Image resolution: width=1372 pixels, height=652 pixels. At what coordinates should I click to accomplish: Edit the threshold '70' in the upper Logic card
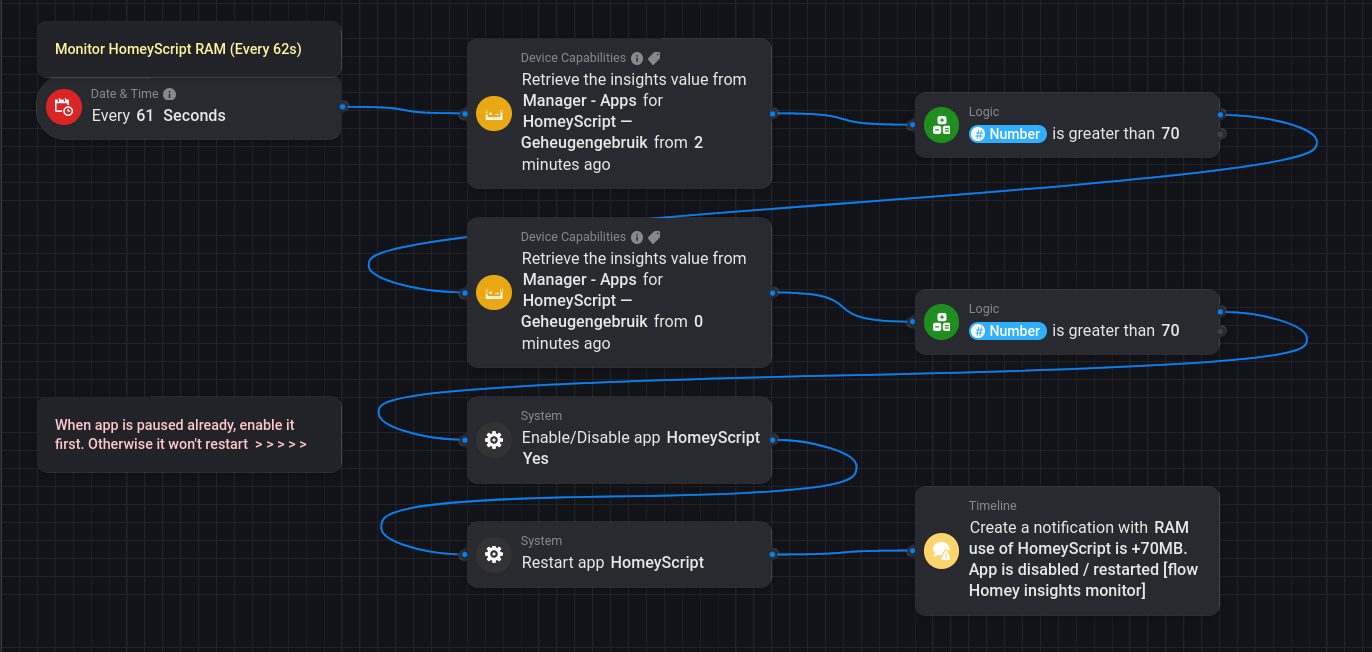(1170, 133)
